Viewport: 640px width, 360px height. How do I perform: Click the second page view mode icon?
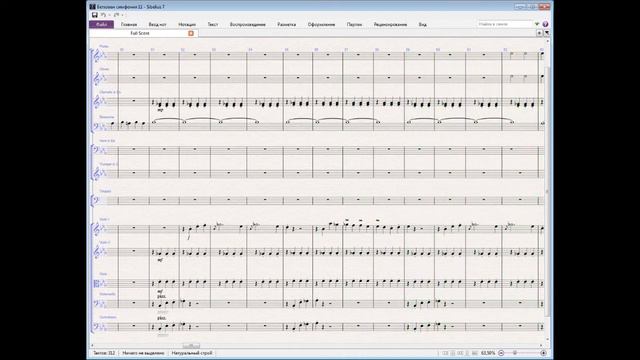[x=453, y=353]
